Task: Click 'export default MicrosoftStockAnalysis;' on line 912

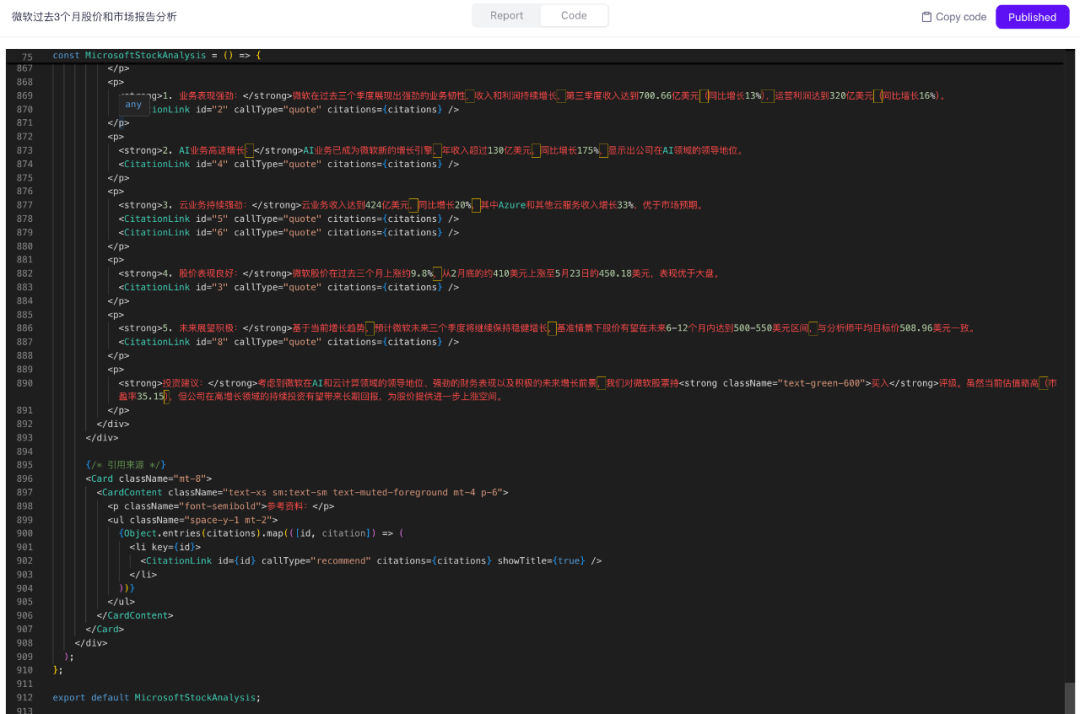Action: pyautogui.click(x=156, y=697)
